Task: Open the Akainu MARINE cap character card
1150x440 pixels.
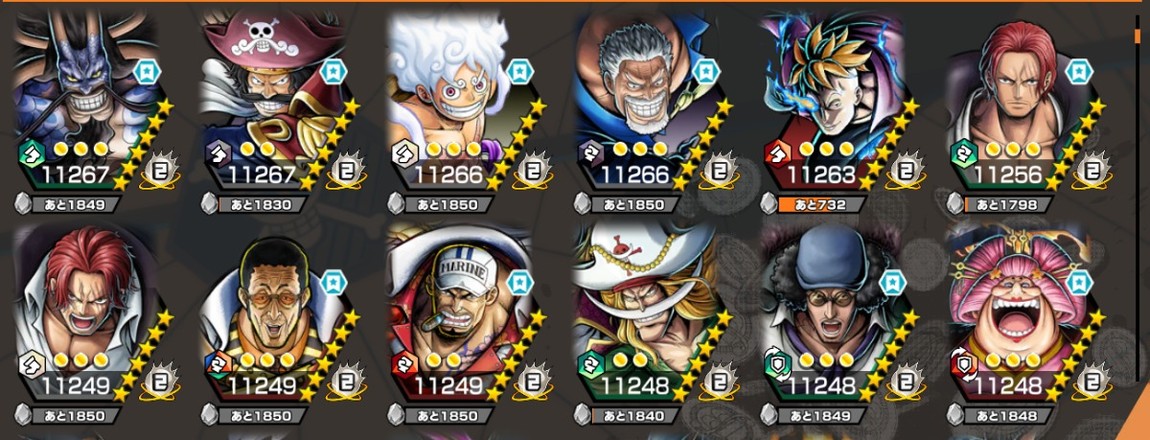Action: 467,313
